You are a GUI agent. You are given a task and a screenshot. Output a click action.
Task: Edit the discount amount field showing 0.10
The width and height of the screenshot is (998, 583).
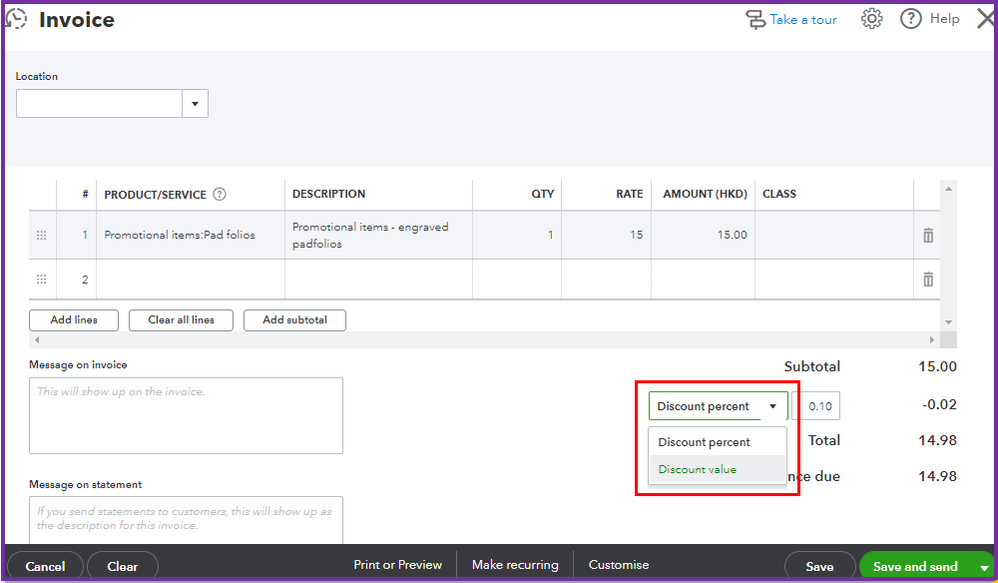(819, 406)
